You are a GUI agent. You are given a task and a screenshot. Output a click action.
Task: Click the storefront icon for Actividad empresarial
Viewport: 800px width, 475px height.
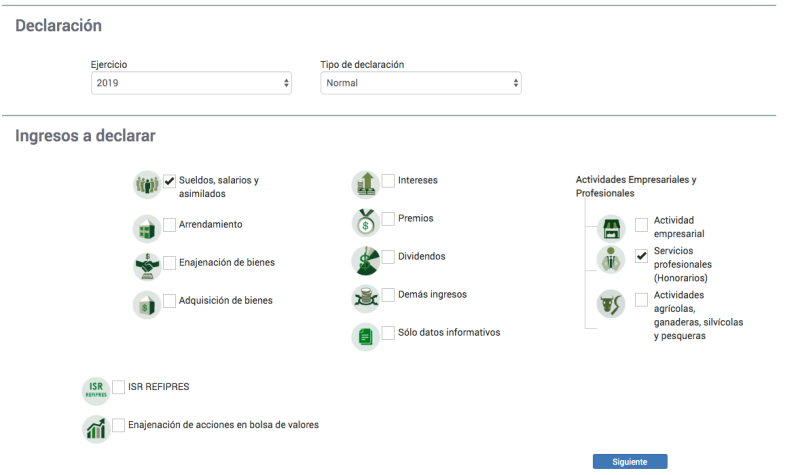click(x=611, y=228)
